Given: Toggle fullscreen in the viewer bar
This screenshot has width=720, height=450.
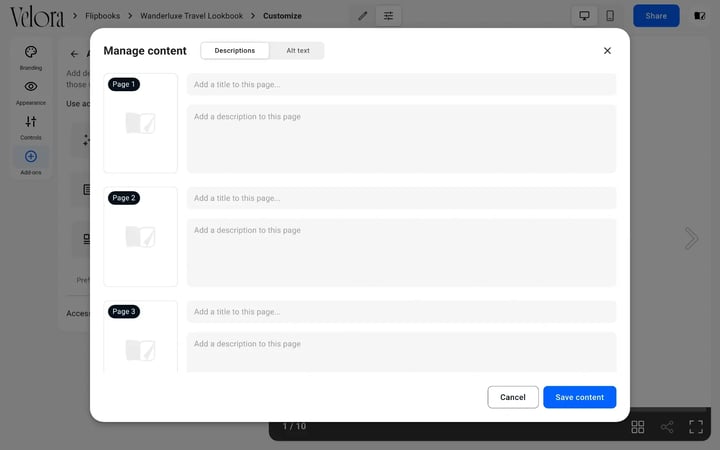Looking at the screenshot, I should click(x=696, y=427).
